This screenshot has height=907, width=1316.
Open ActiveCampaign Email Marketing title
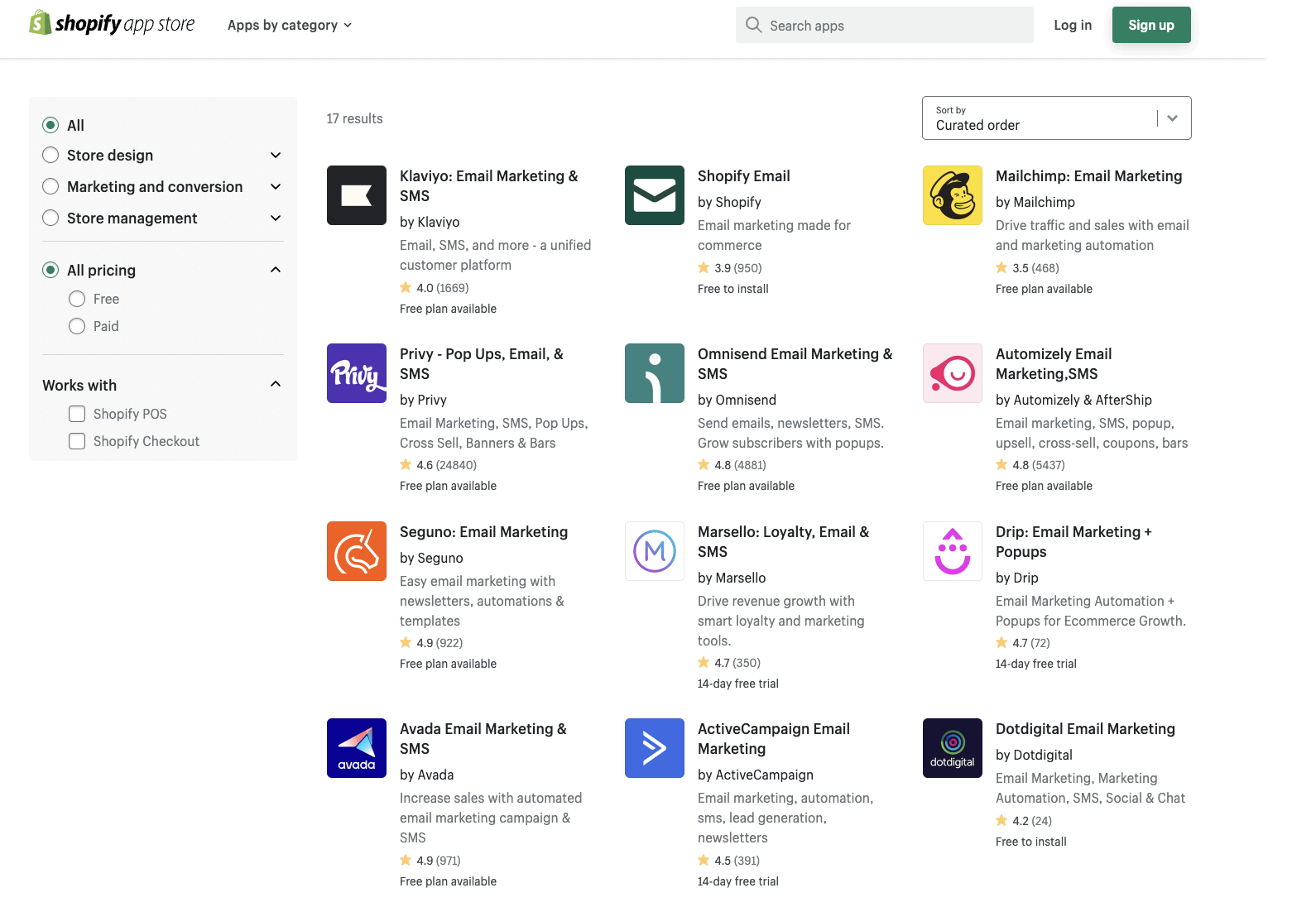(774, 739)
